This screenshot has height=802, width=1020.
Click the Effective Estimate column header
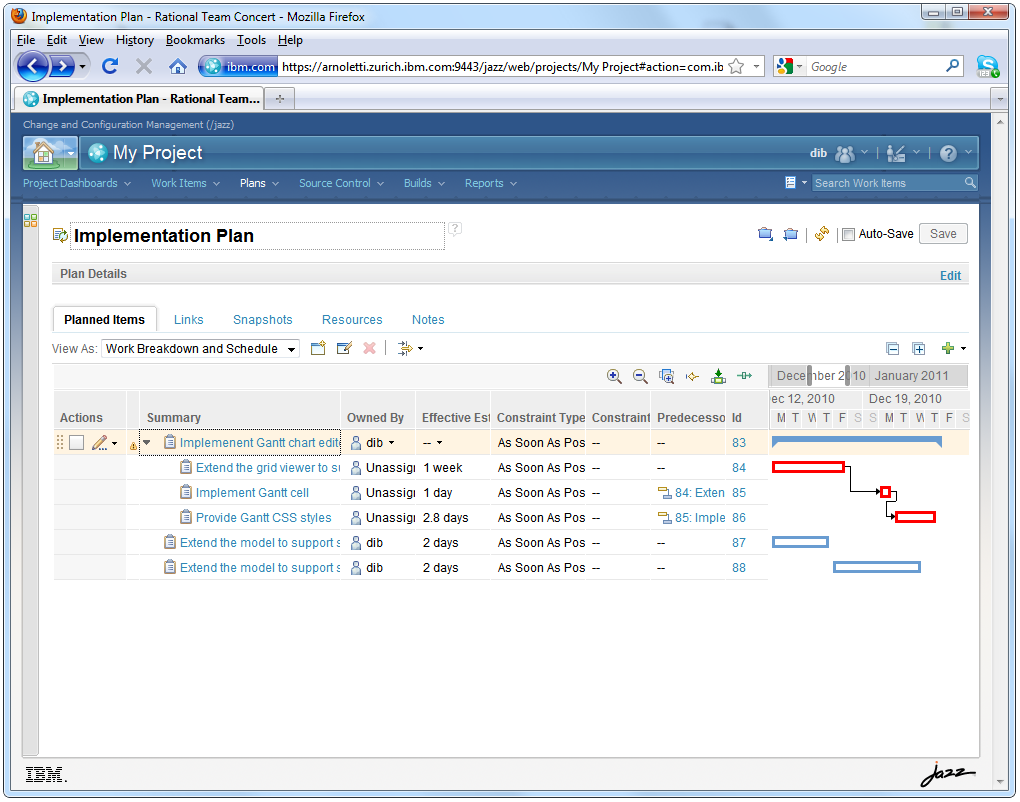click(455, 418)
